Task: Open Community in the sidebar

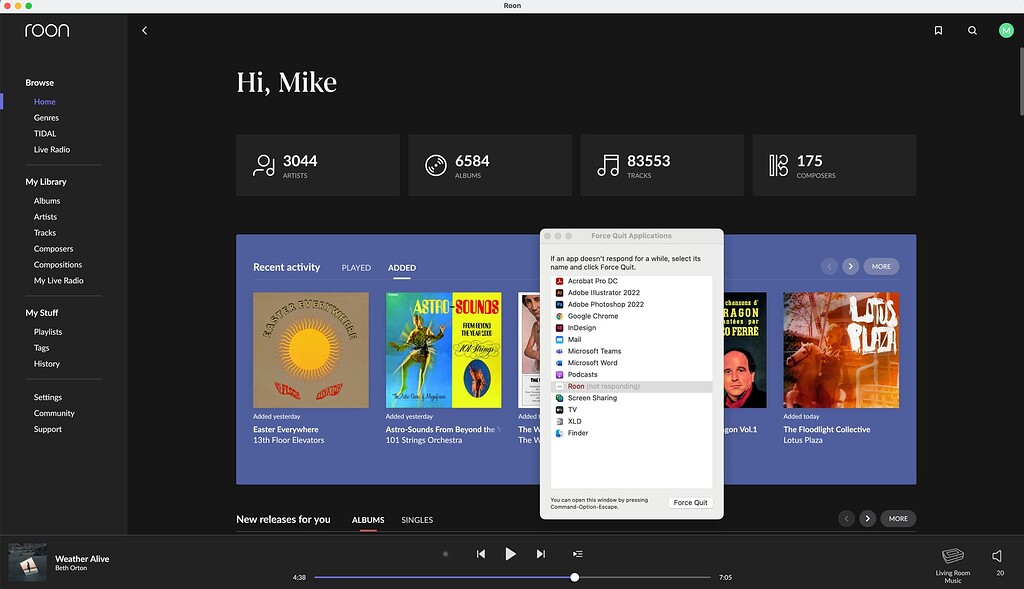Action: [54, 413]
